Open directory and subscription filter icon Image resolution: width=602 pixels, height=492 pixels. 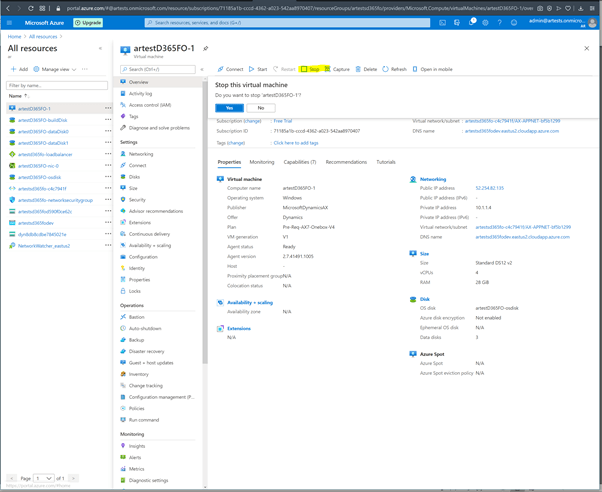click(457, 23)
